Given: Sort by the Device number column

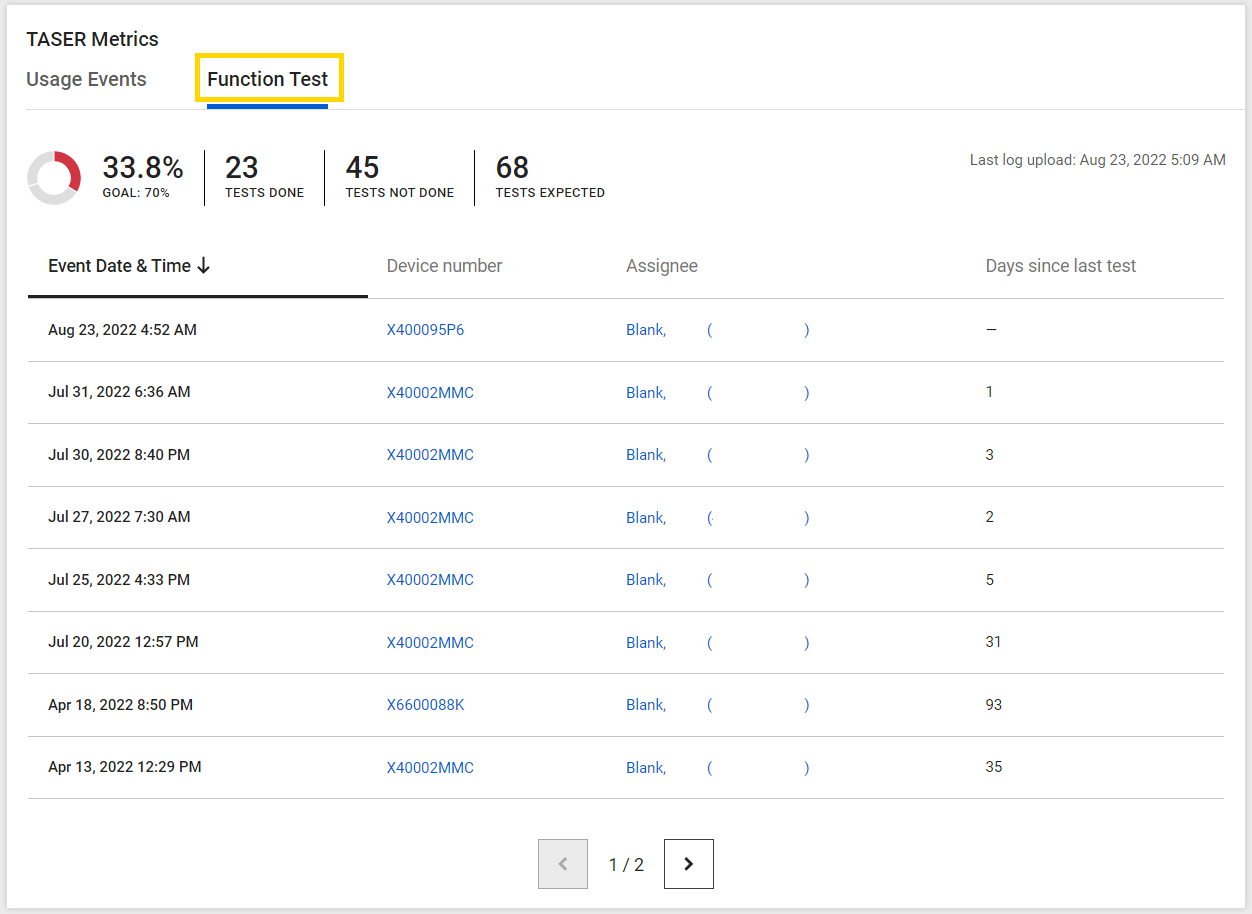Looking at the screenshot, I should (444, 265).
